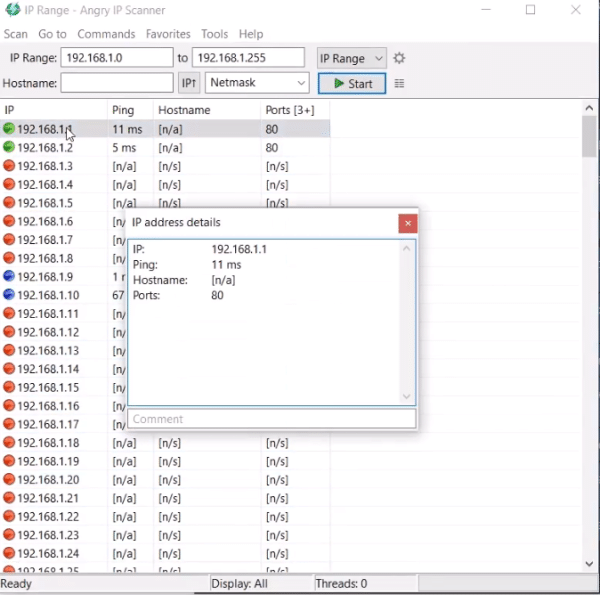Click the Ready status text

click(x=16, y=584)
